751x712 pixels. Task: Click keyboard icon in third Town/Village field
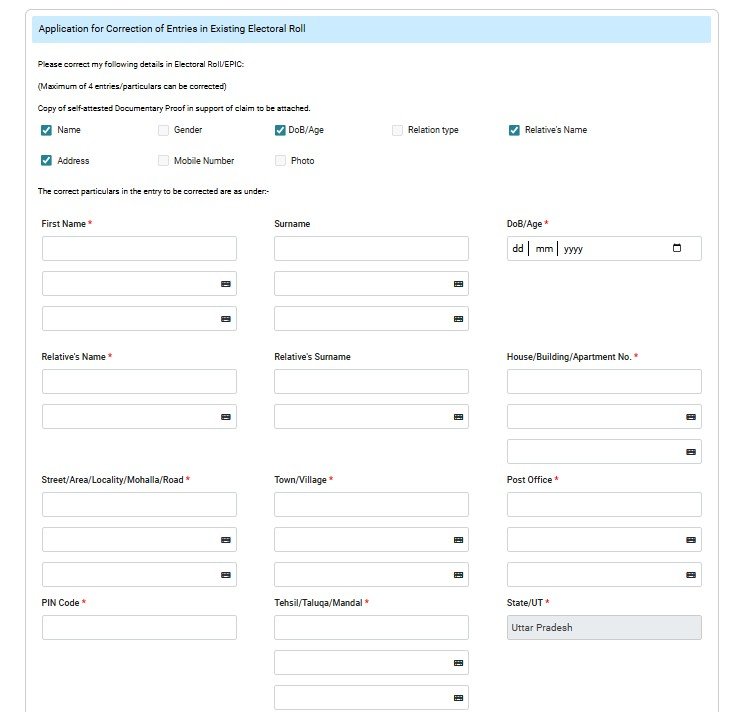pyautogui.click(x=458, y=575)
